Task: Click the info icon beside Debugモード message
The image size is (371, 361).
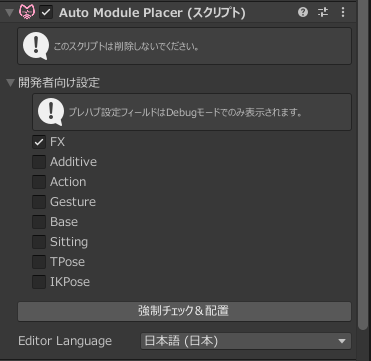Action: coord(51,112)
